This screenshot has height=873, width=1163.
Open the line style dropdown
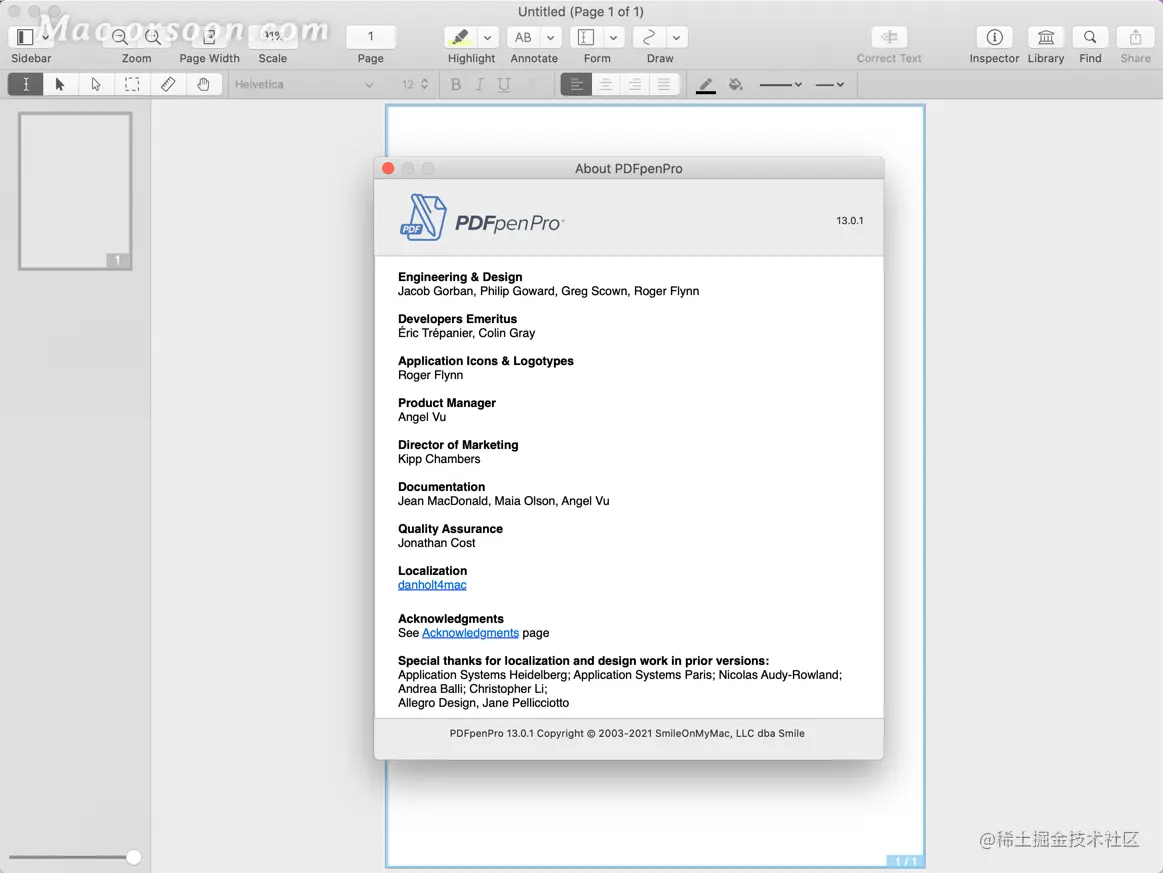coord(829,85)
